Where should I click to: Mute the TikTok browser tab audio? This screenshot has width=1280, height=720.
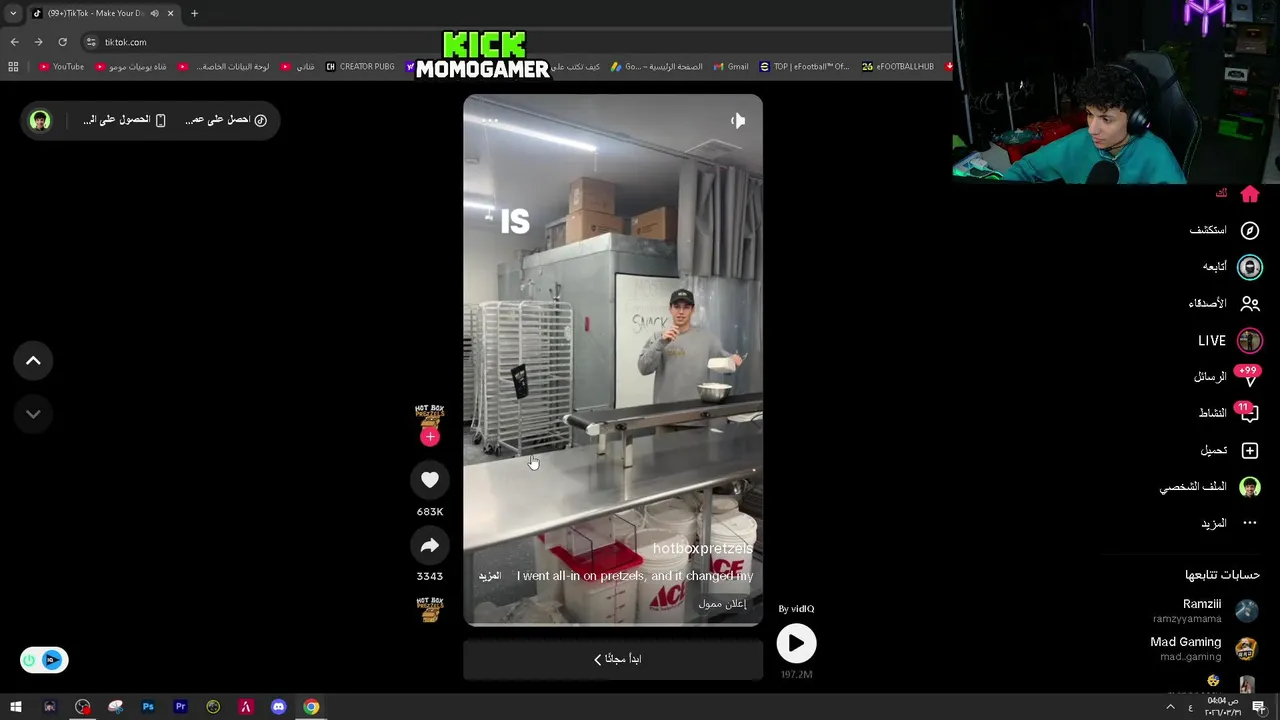coord(154,13)
